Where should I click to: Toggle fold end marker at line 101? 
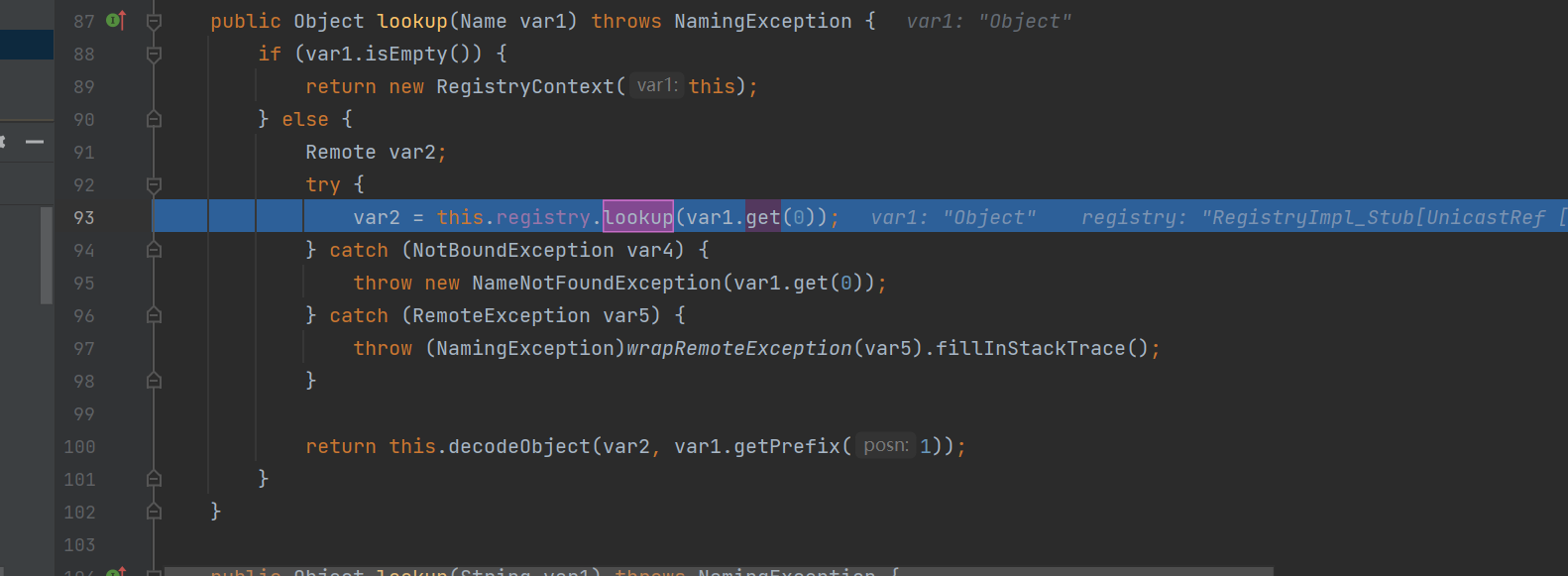pos(154,479)
